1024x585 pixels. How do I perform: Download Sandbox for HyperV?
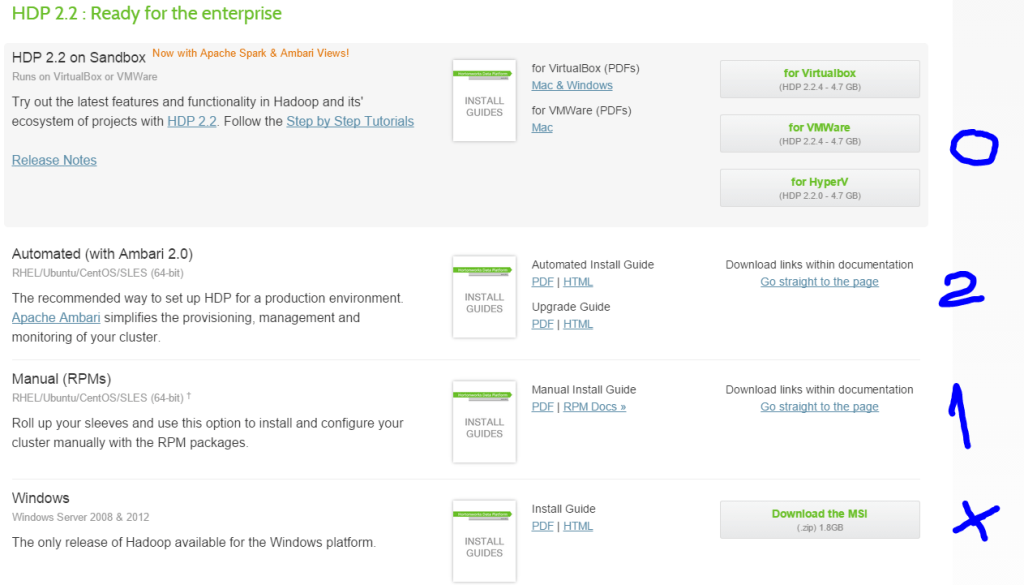pyautogui.click(x=819, y=186)
